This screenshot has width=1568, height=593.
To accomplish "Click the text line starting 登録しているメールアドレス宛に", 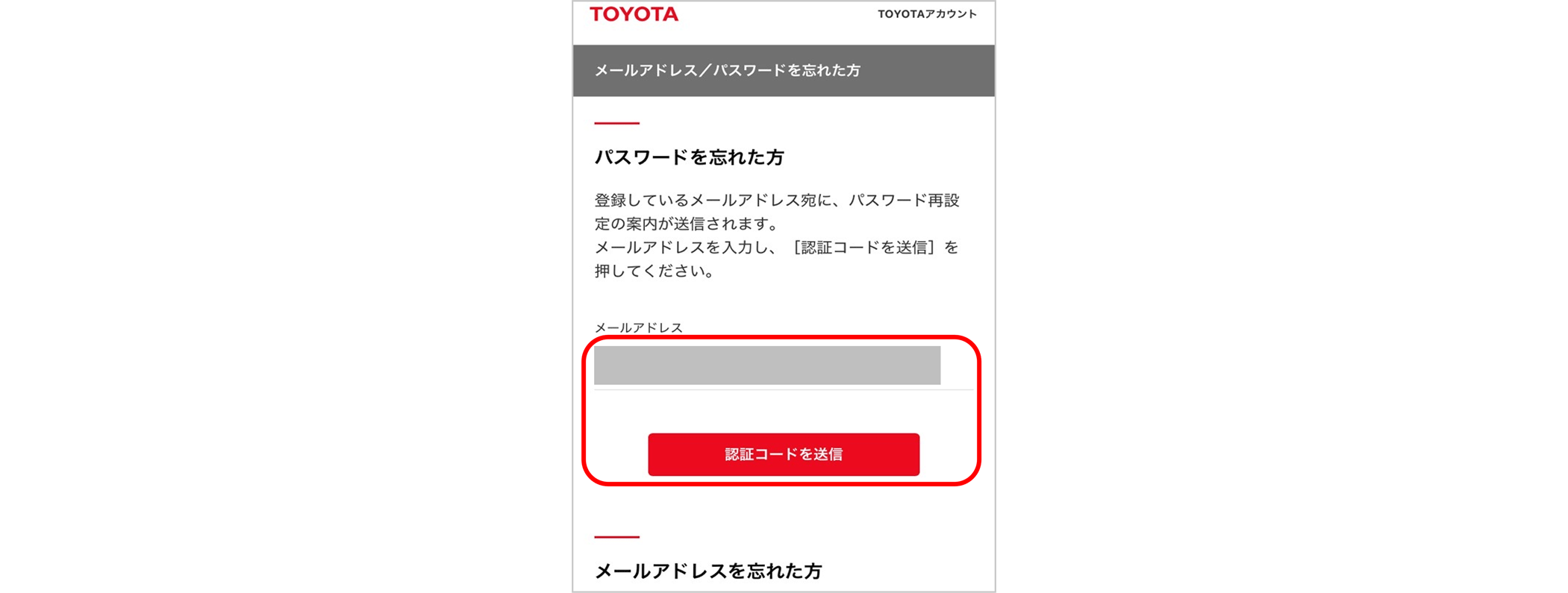I will click(777, 201).
